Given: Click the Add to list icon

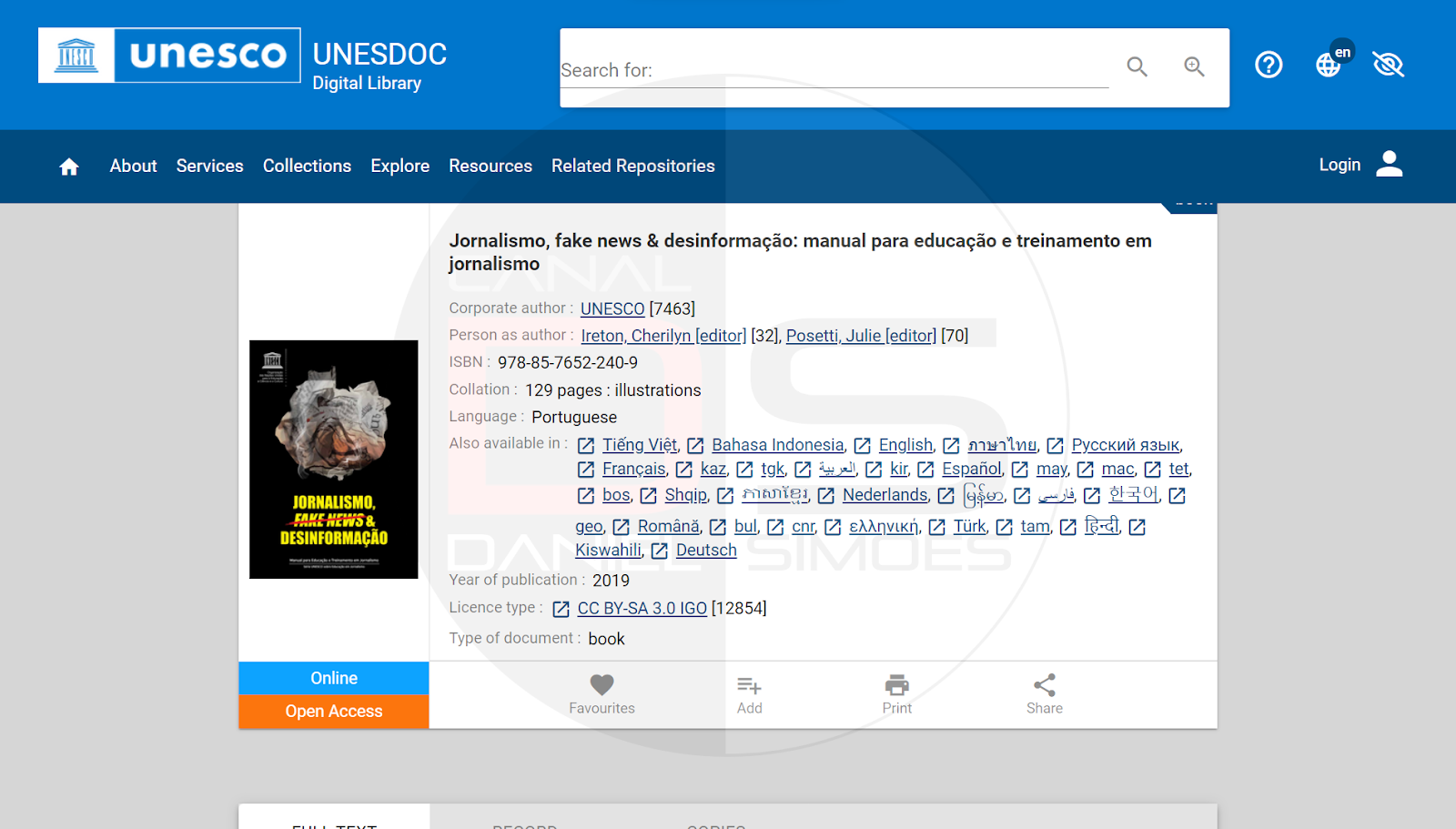Looking at the screenshot, I should point(750,694).
